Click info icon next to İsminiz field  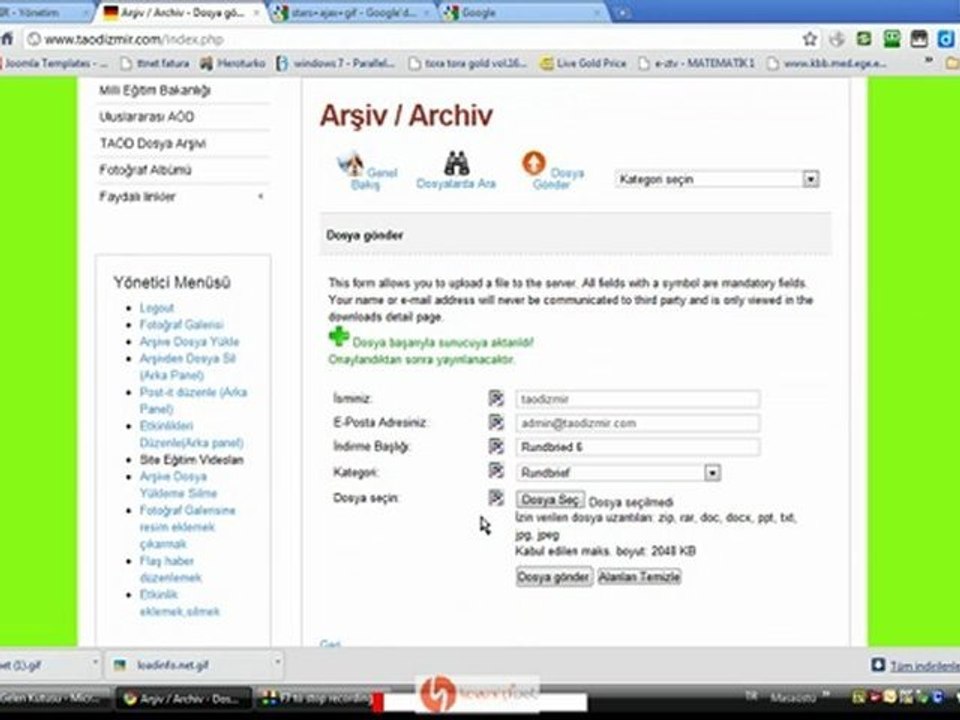(496, 398)
